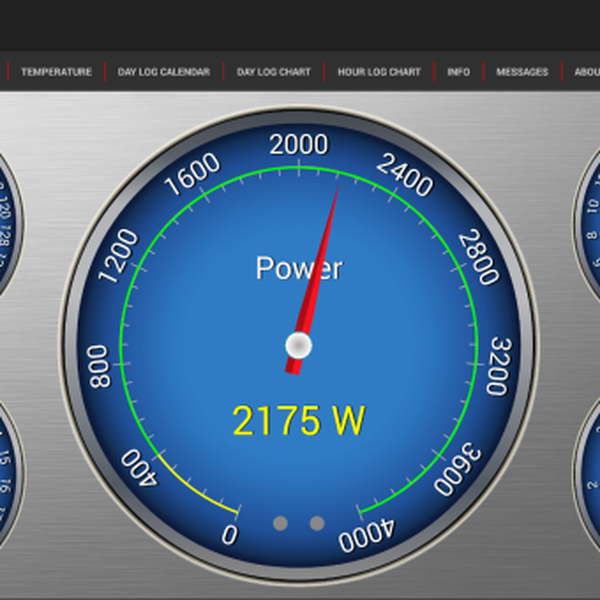Select the lower-right partial gauge
600x600 pixels.
[590, 480]
